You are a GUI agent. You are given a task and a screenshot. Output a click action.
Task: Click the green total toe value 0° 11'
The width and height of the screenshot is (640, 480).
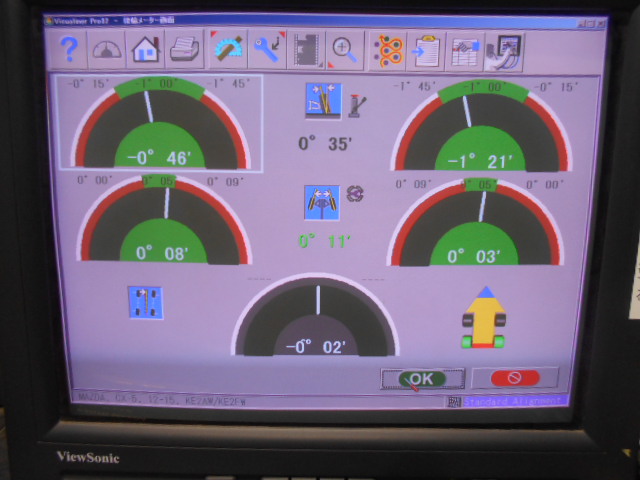pyautogui.click(x=324, y=242)
